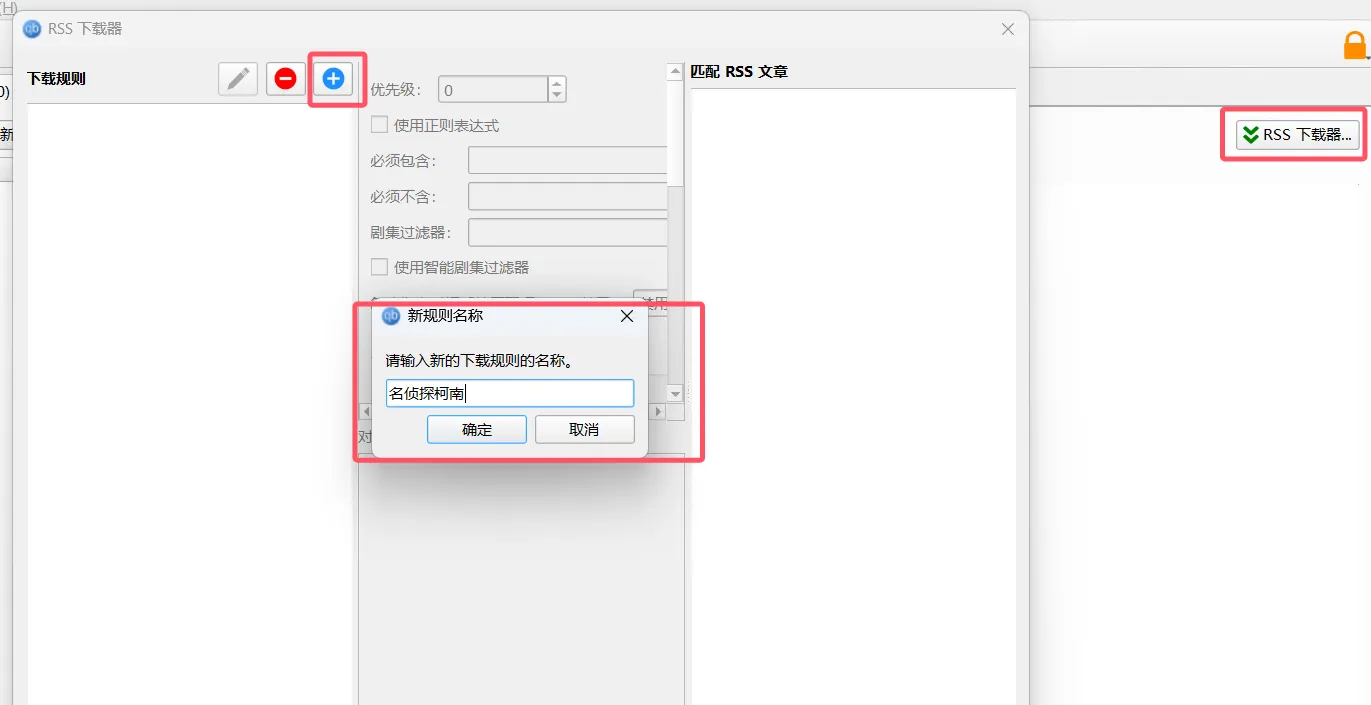The height and width of the screenshot is (705, 1371).
Task: Enable 使用正则表达式 checkbox
Action: [380, 125]
